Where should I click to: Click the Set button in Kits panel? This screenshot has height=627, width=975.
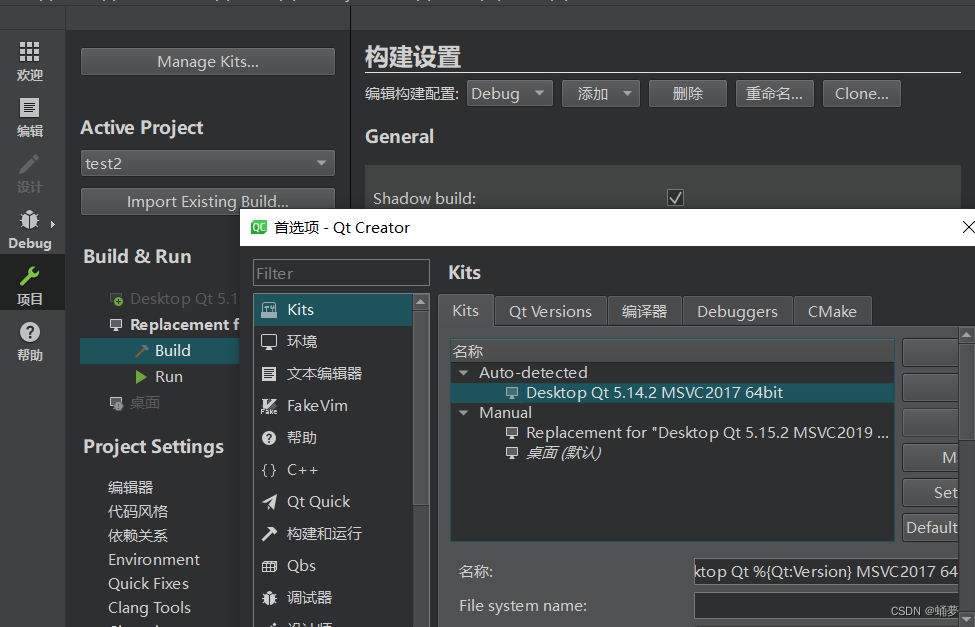[930, 493]
